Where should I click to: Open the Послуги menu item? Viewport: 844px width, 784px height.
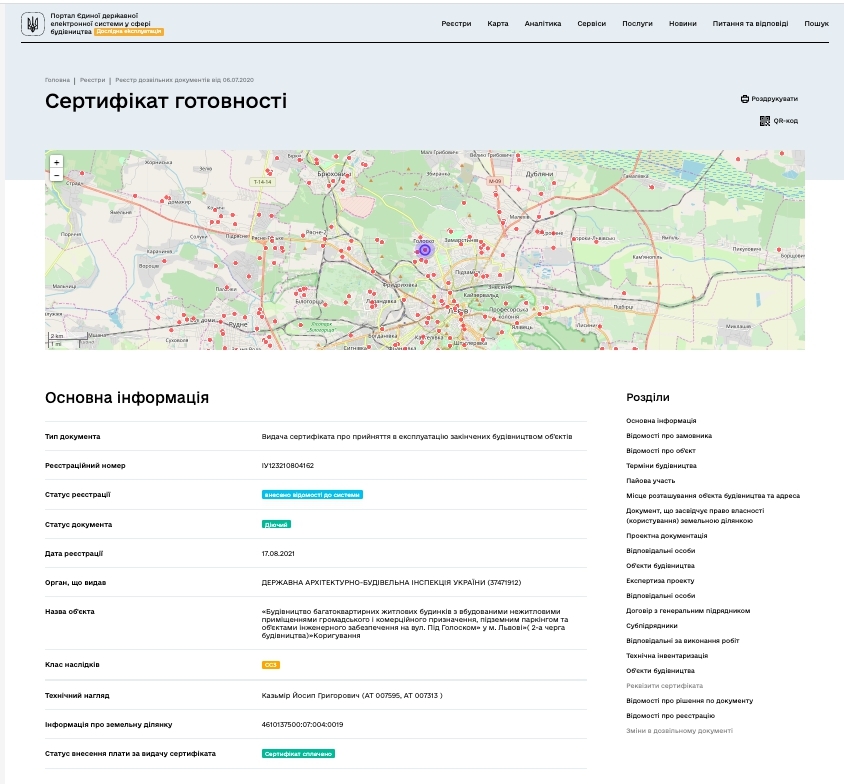[637, 24]
